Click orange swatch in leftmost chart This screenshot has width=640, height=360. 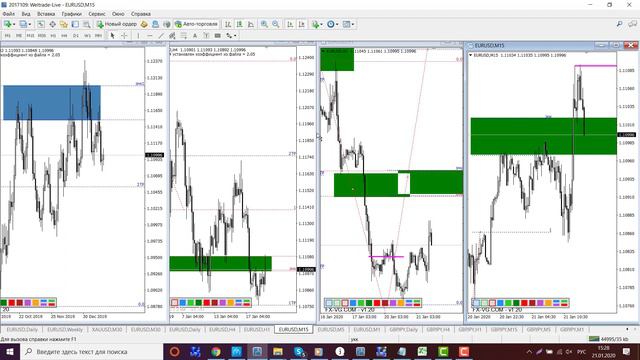pos(36,303)
